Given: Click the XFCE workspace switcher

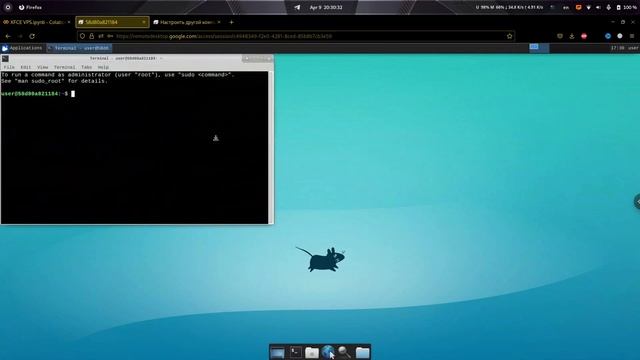Looking at the screenshot, I should (539, 48).
